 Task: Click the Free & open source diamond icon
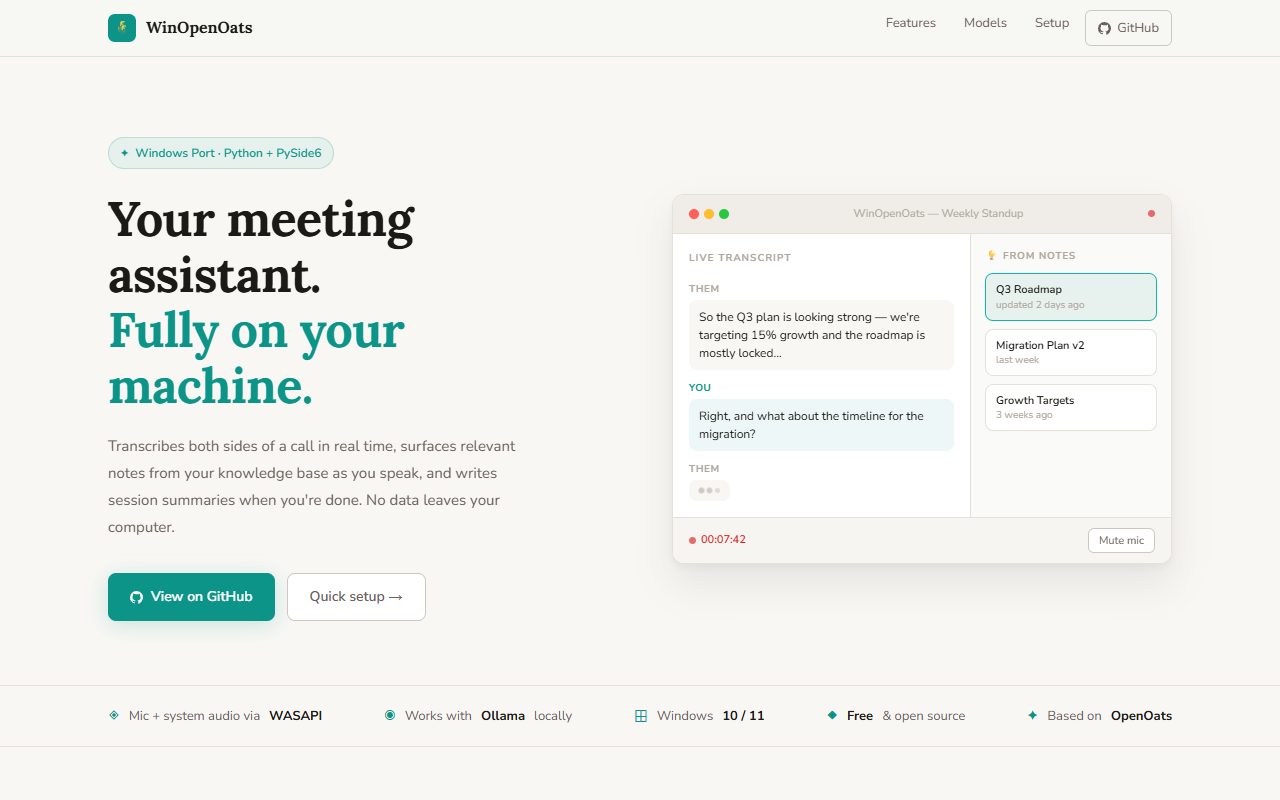pos(832,716)
